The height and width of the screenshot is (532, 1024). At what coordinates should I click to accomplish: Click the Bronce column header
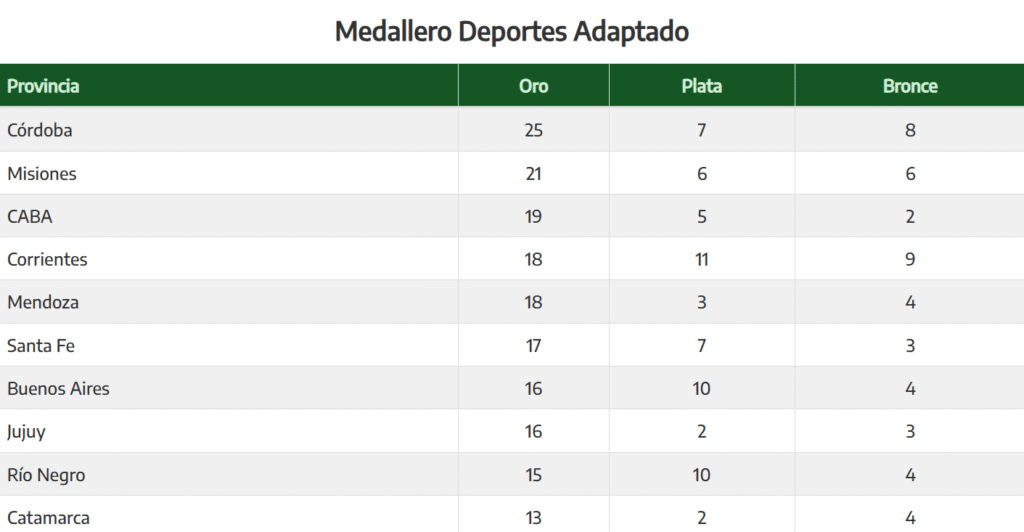(x=909, y=86)
